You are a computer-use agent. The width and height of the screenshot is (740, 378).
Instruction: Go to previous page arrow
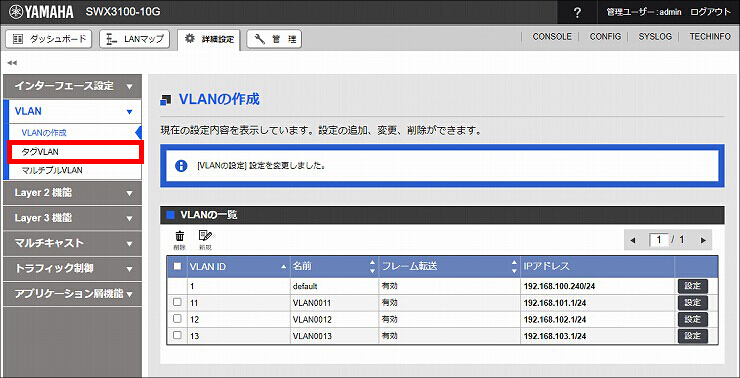point(633,240)
